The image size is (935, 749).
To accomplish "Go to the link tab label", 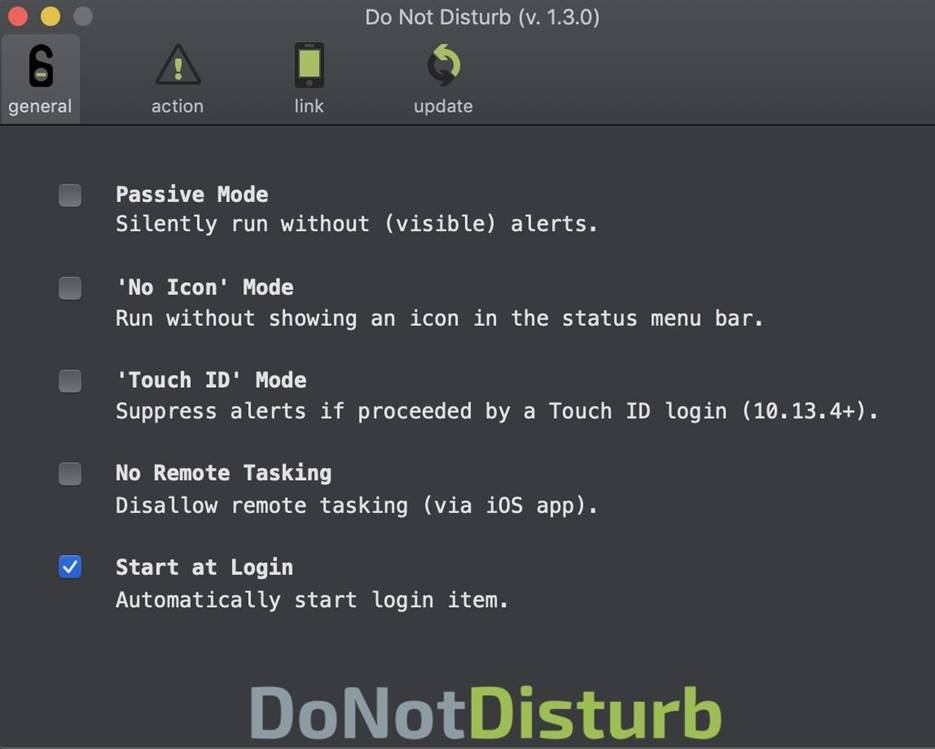I will click(309, 106).
